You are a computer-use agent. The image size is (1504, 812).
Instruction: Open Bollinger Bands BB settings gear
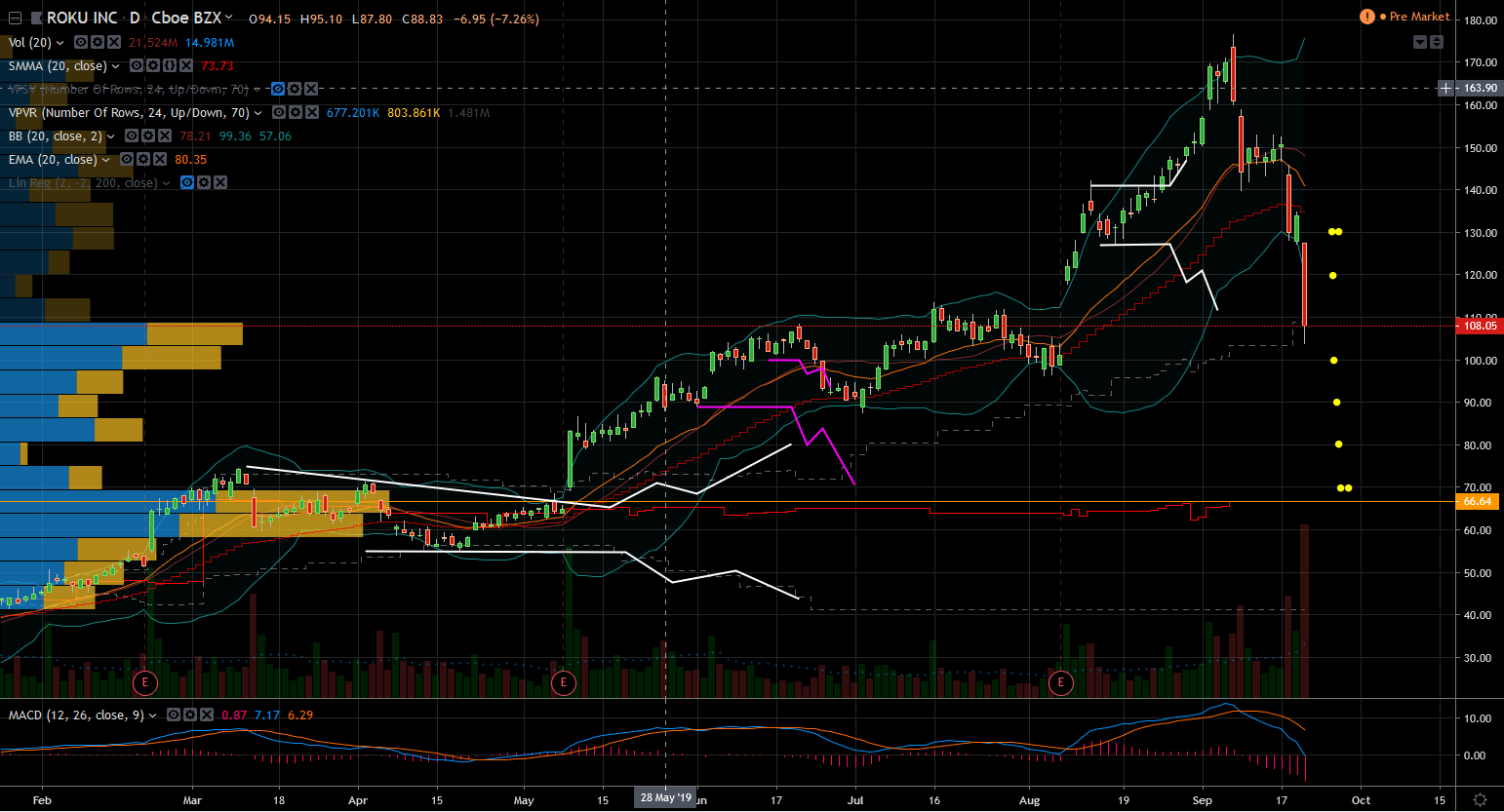(147, 136)
